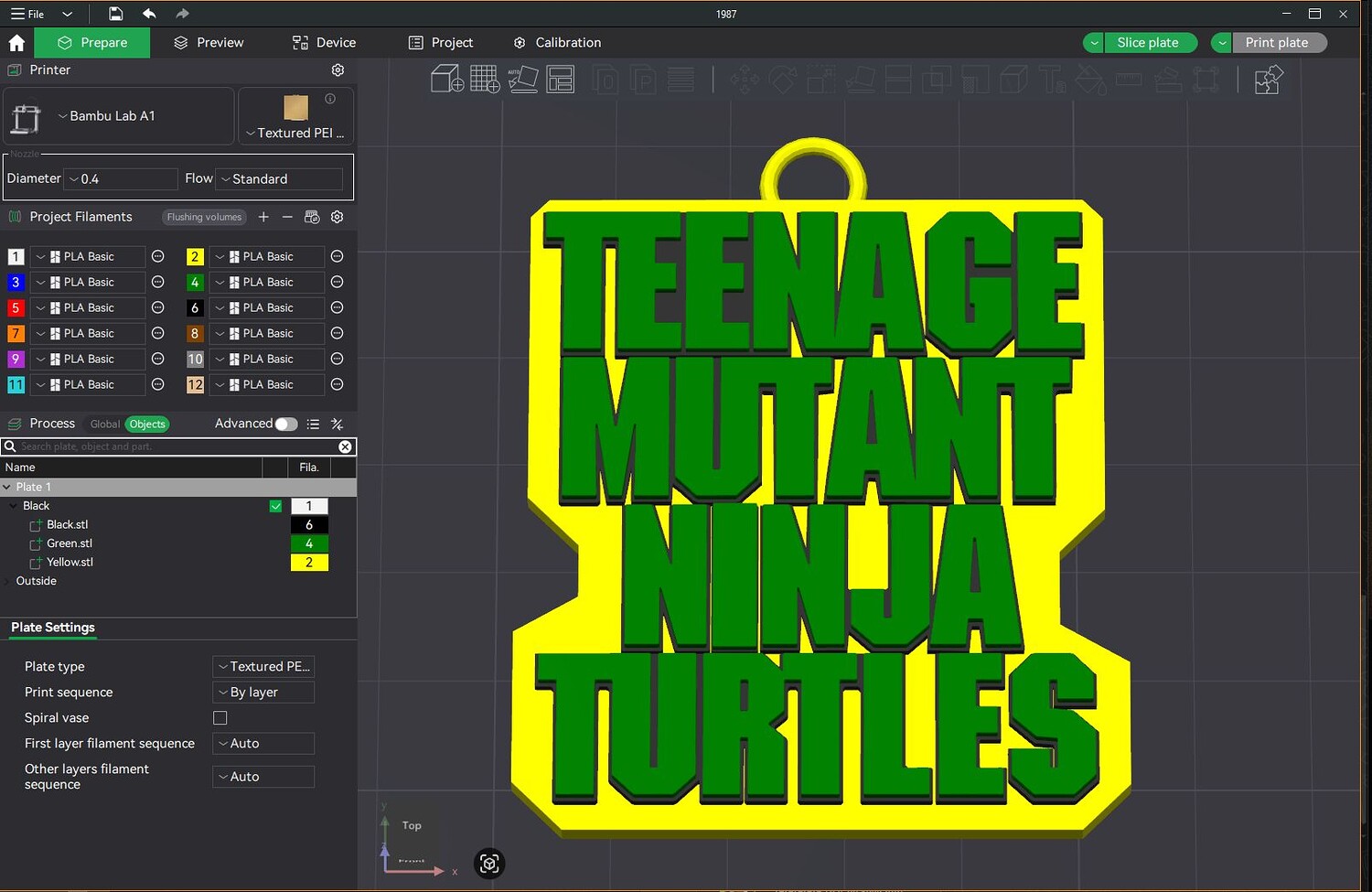Expand the Slice plate dropdown arrow
The image size is (1372, 892).
tap(1094, 43)
